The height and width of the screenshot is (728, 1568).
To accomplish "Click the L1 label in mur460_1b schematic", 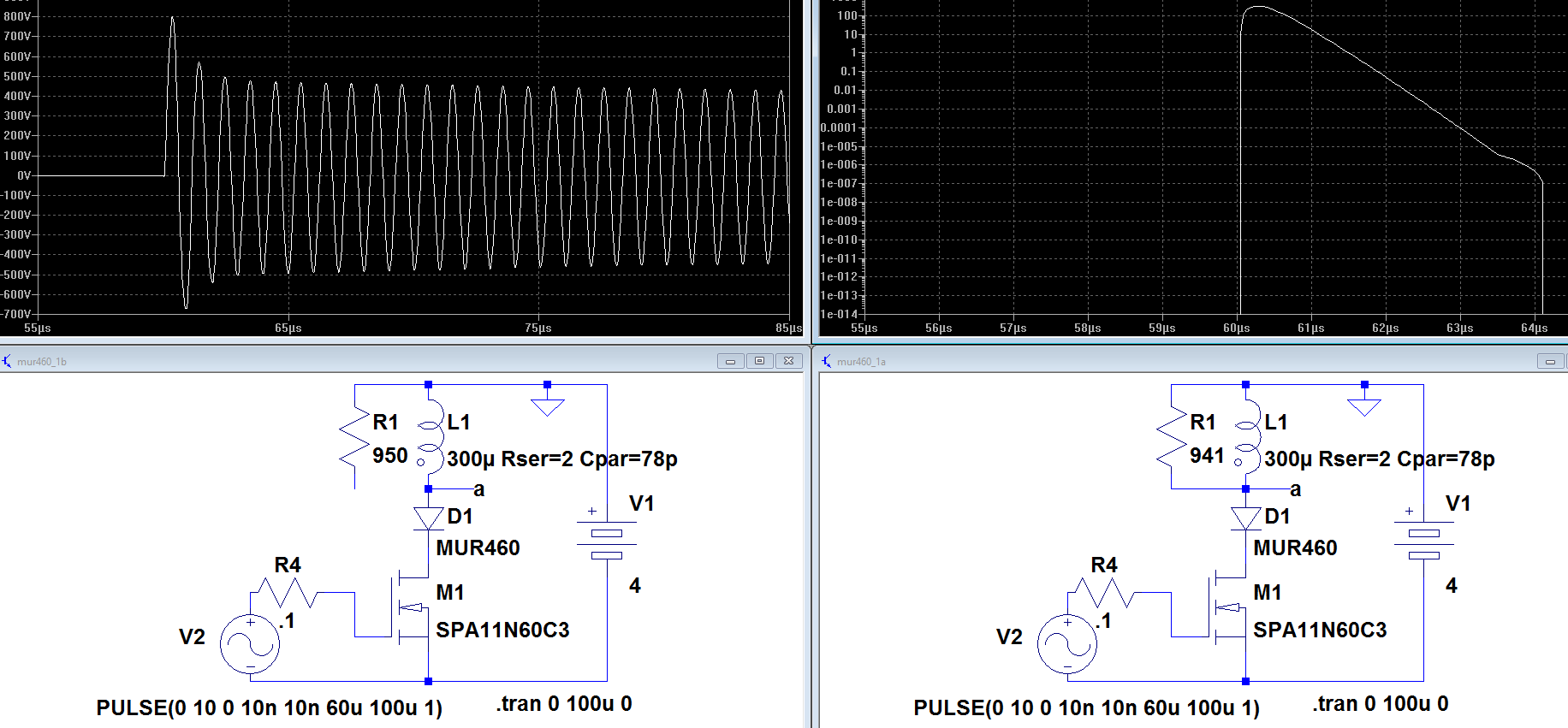I will pyautogui.click(x=459, y=422).
